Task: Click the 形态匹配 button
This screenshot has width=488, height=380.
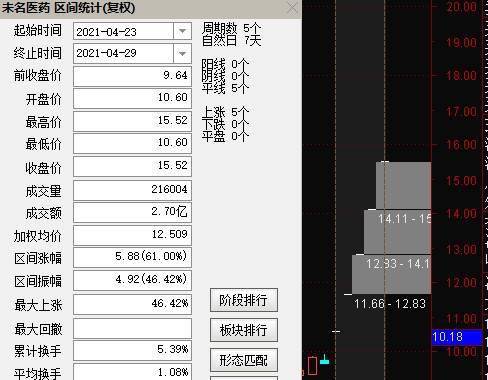Action: (244, 360)
